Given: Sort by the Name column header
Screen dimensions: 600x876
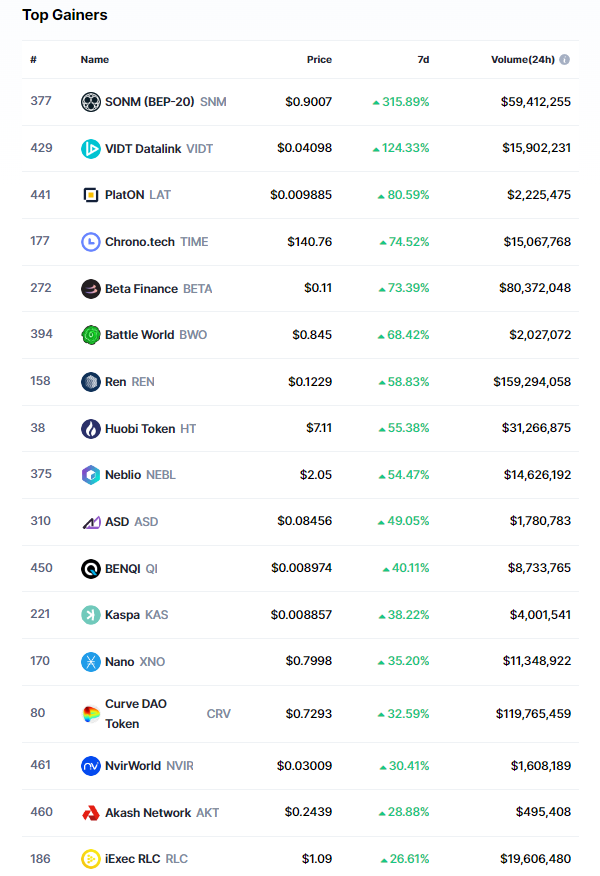Looking at the screenshot, I should coord(95,60).
